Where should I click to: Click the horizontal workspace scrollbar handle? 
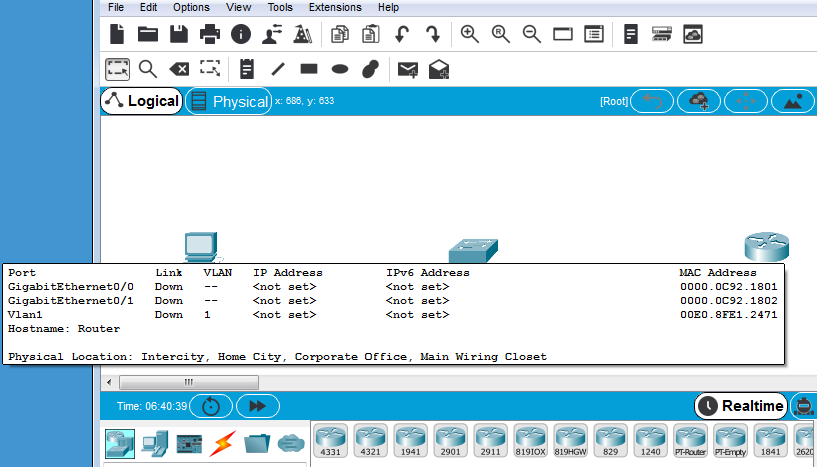click(188, 382)
